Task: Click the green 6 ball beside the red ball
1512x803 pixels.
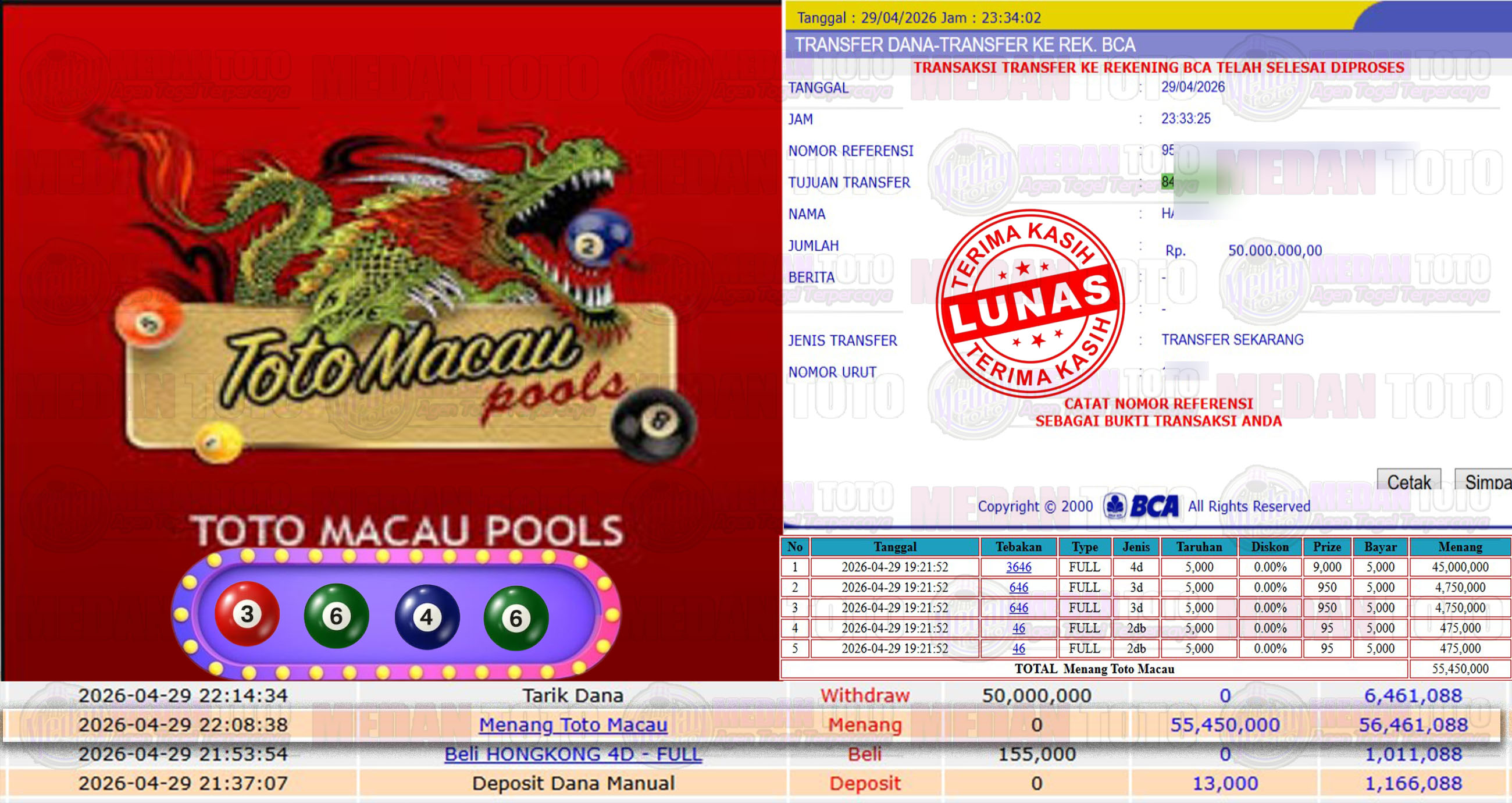Action: (x=336, y=616)
